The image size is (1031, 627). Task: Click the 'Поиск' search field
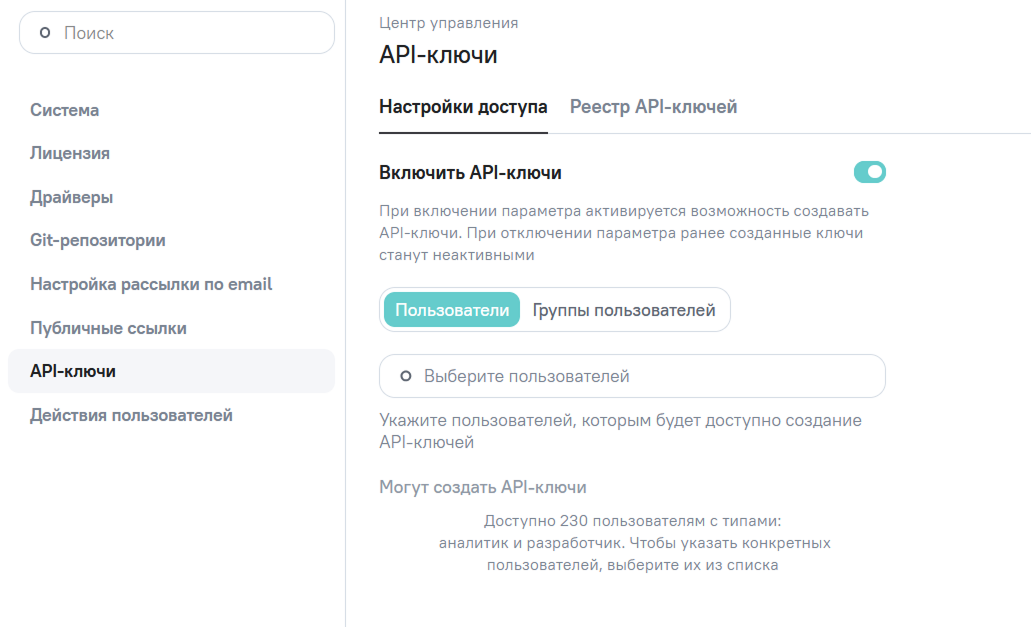coord(177,33)
